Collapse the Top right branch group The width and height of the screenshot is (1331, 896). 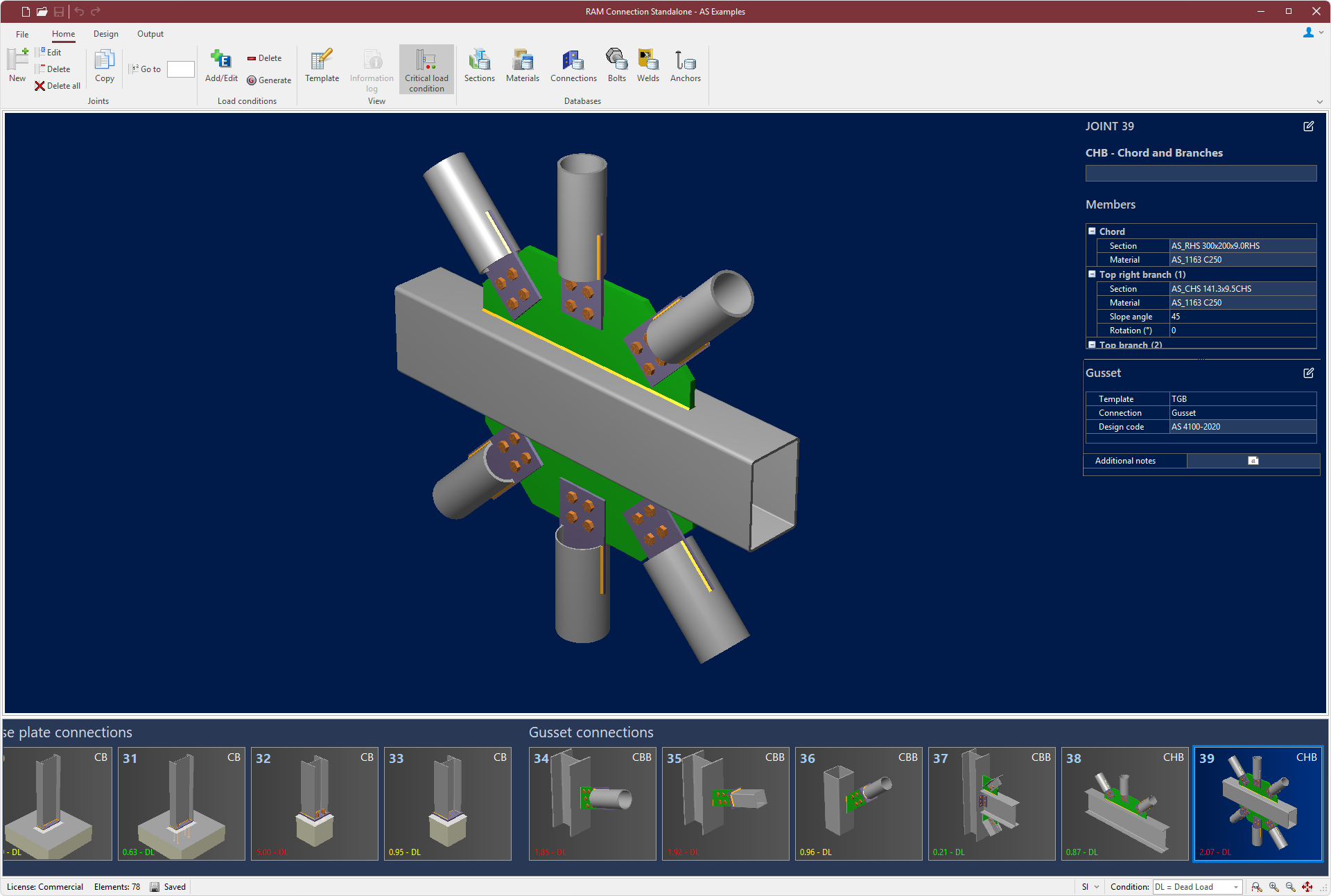click(1092, 274)
